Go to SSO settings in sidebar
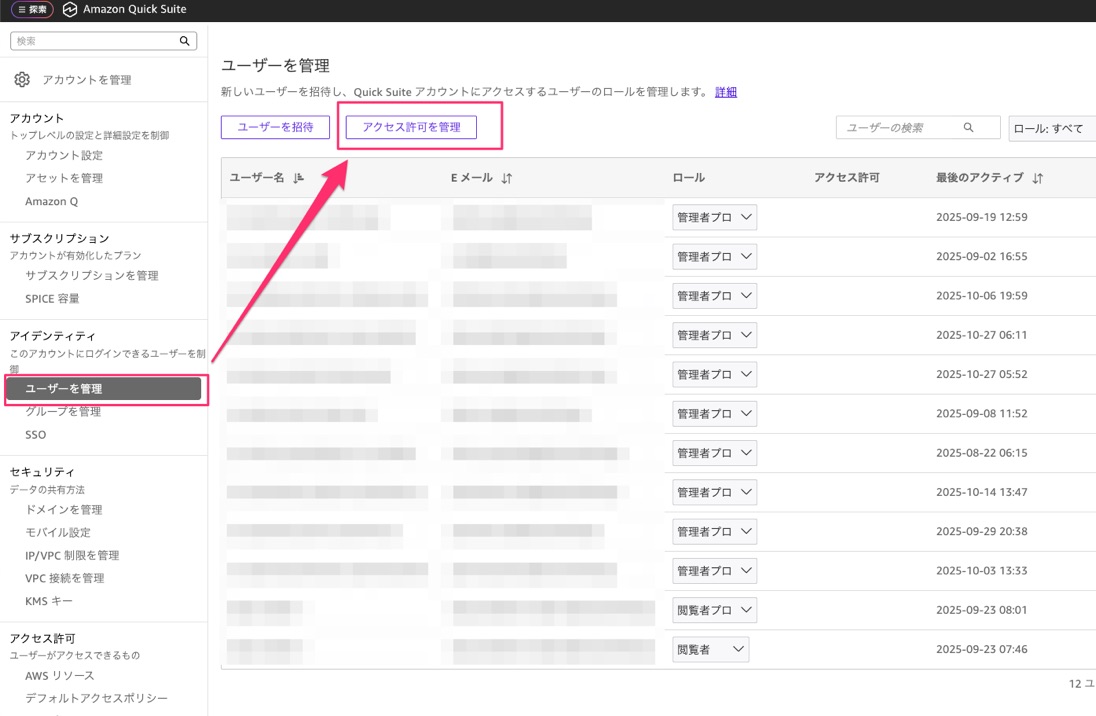The image size is (1096, 716). pos(36,435)
